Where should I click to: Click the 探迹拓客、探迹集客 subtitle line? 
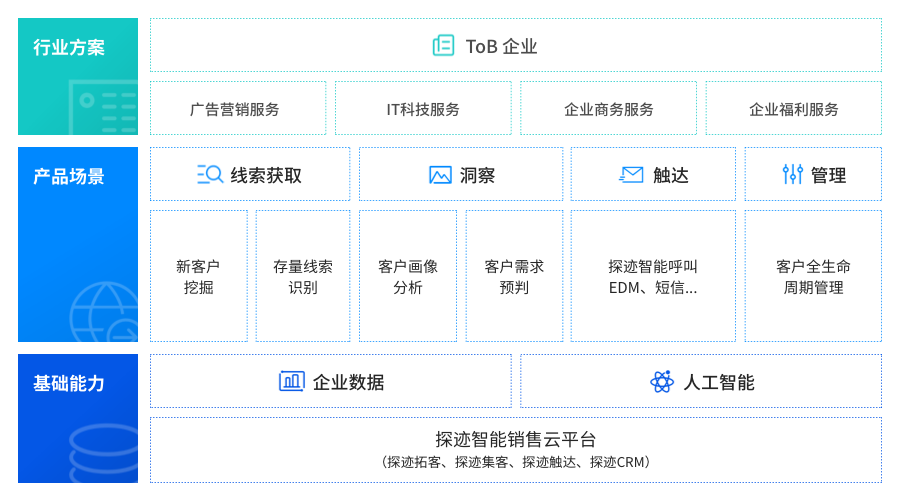pyautogui.click(x=515, y=462)
